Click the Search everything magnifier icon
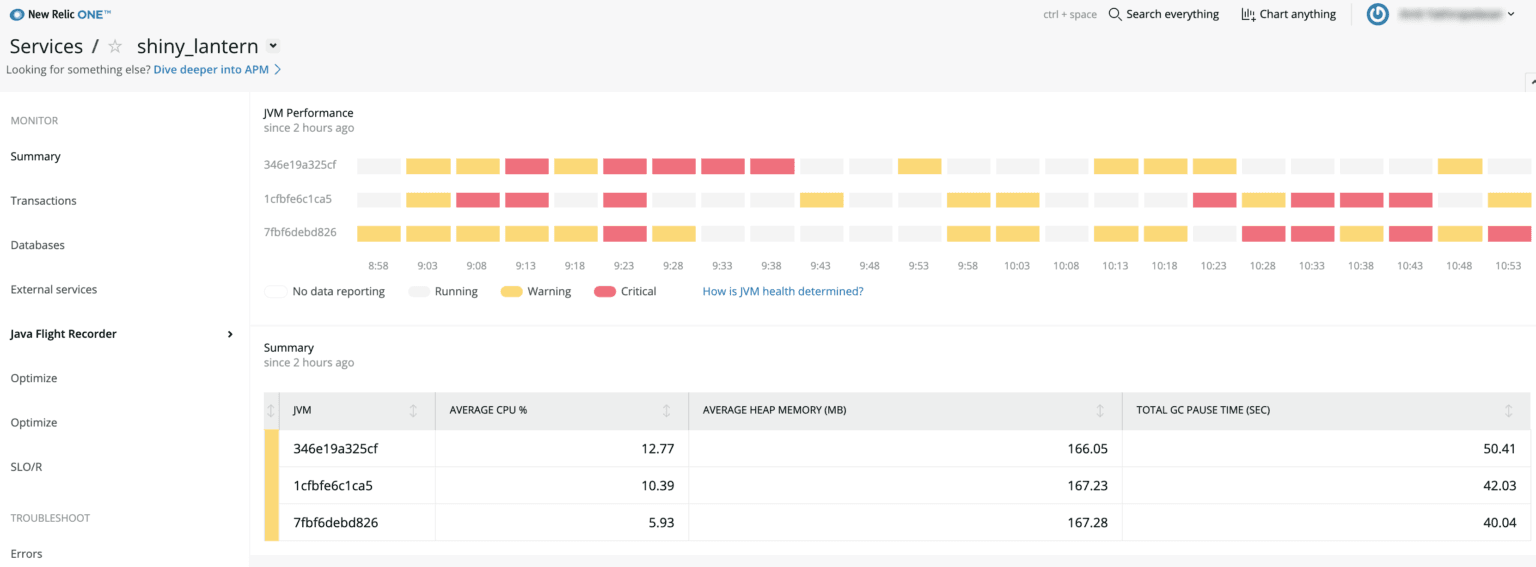This screenshot has width=1536, height=567. tap(1115, 14)
